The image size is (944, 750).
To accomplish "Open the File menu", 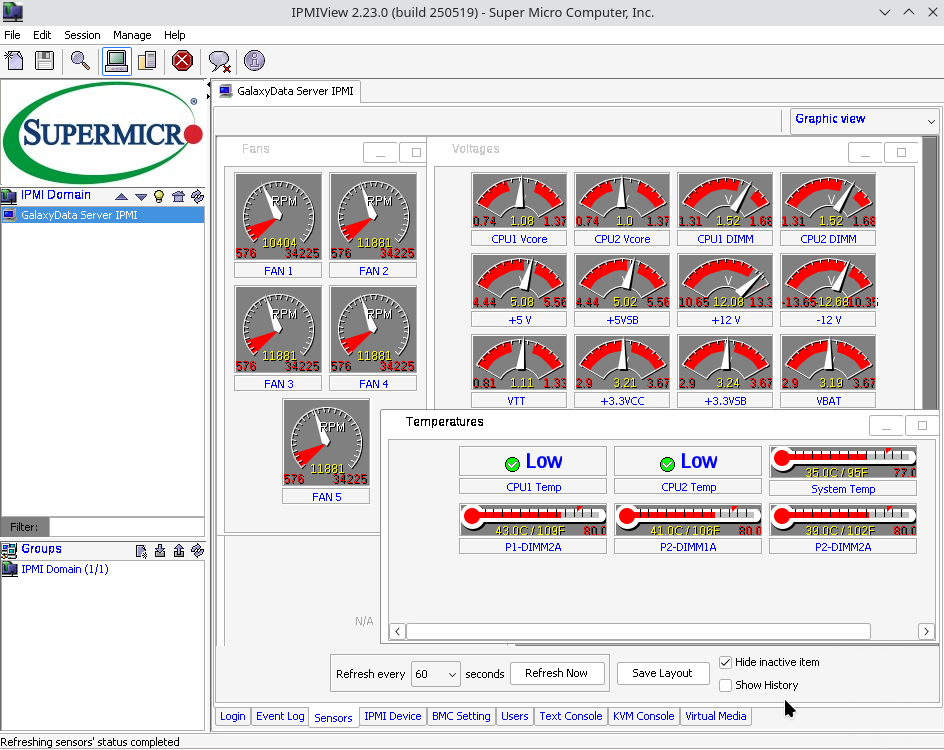I will [x=12, y=35].
